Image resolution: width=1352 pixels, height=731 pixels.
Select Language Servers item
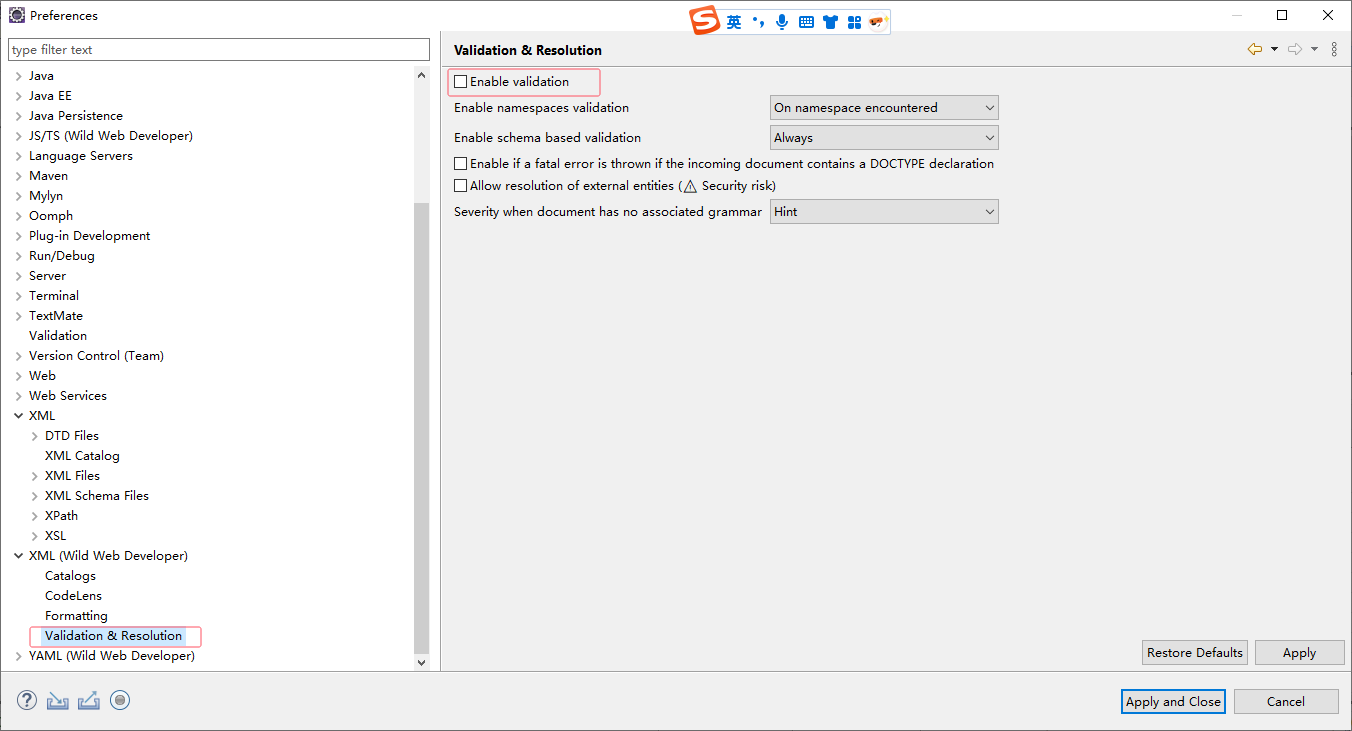click(80, 156)
